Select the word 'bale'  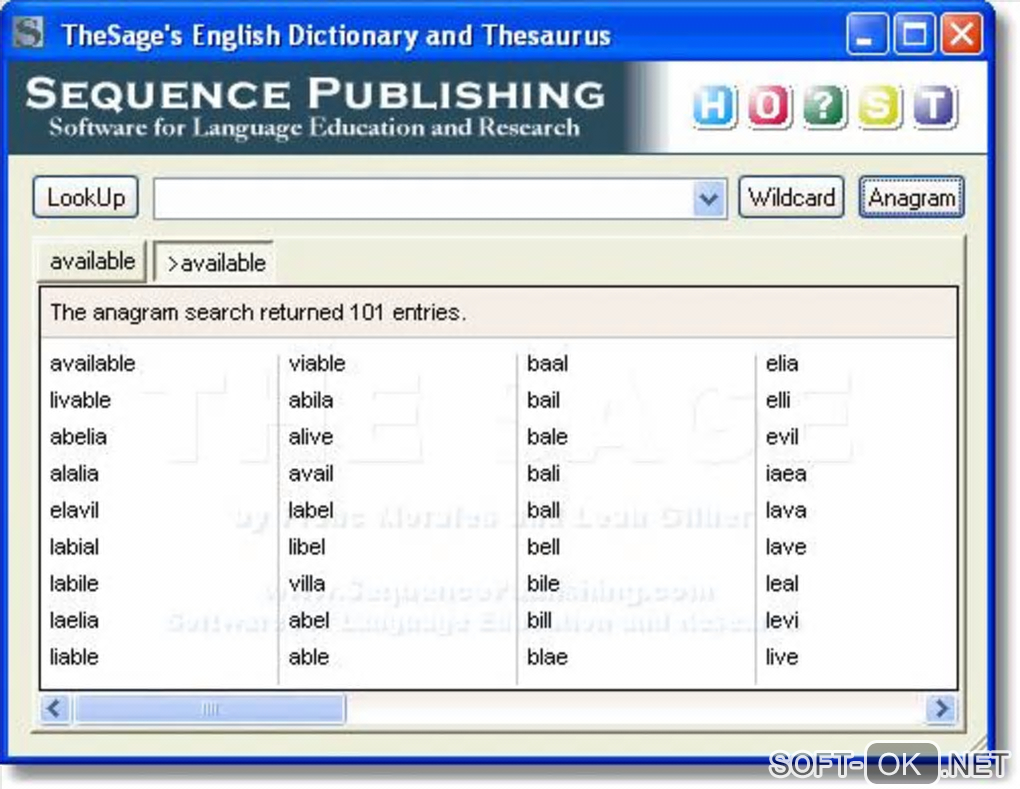(547, 436)
